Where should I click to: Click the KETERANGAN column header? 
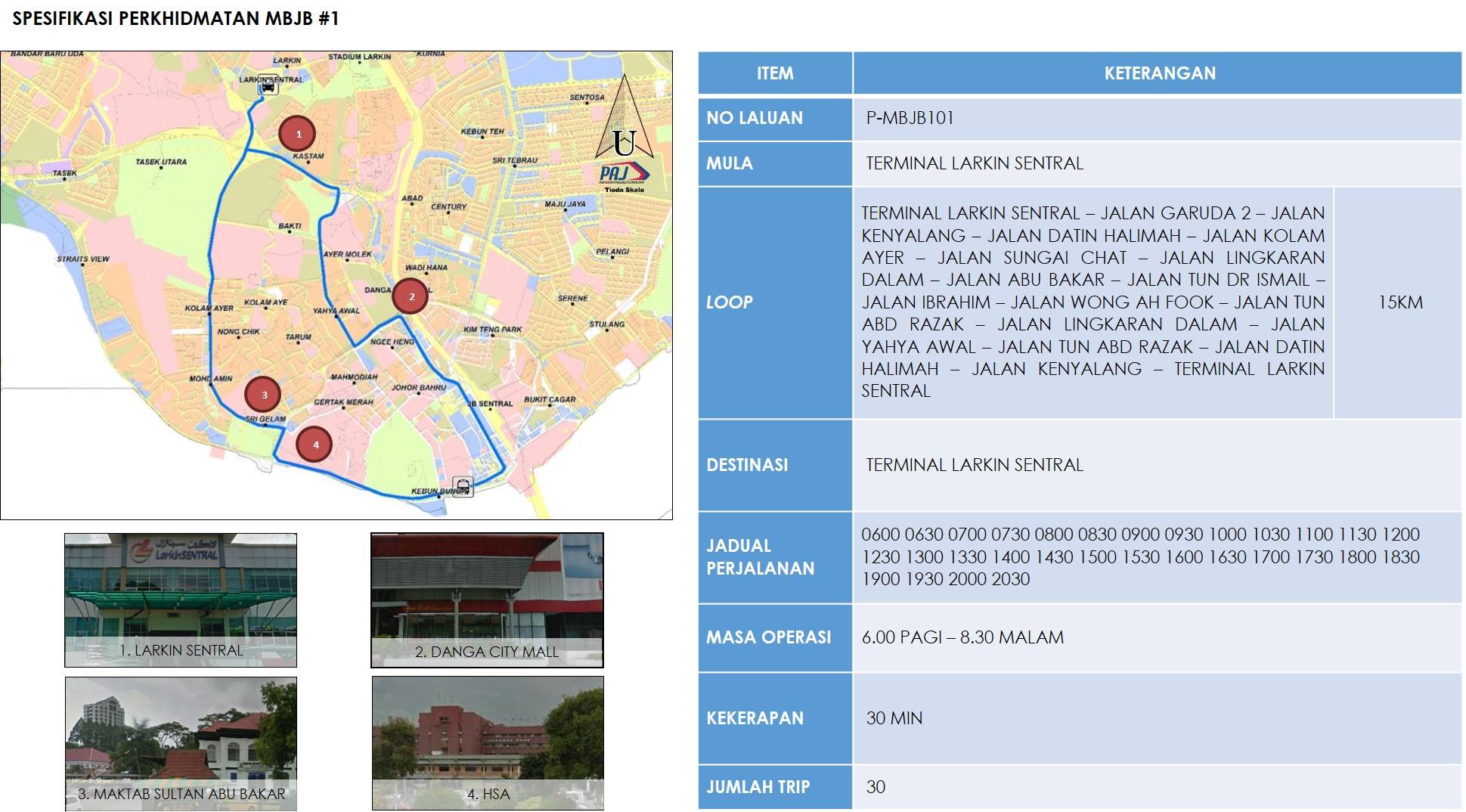click(x=1159, y=73)
